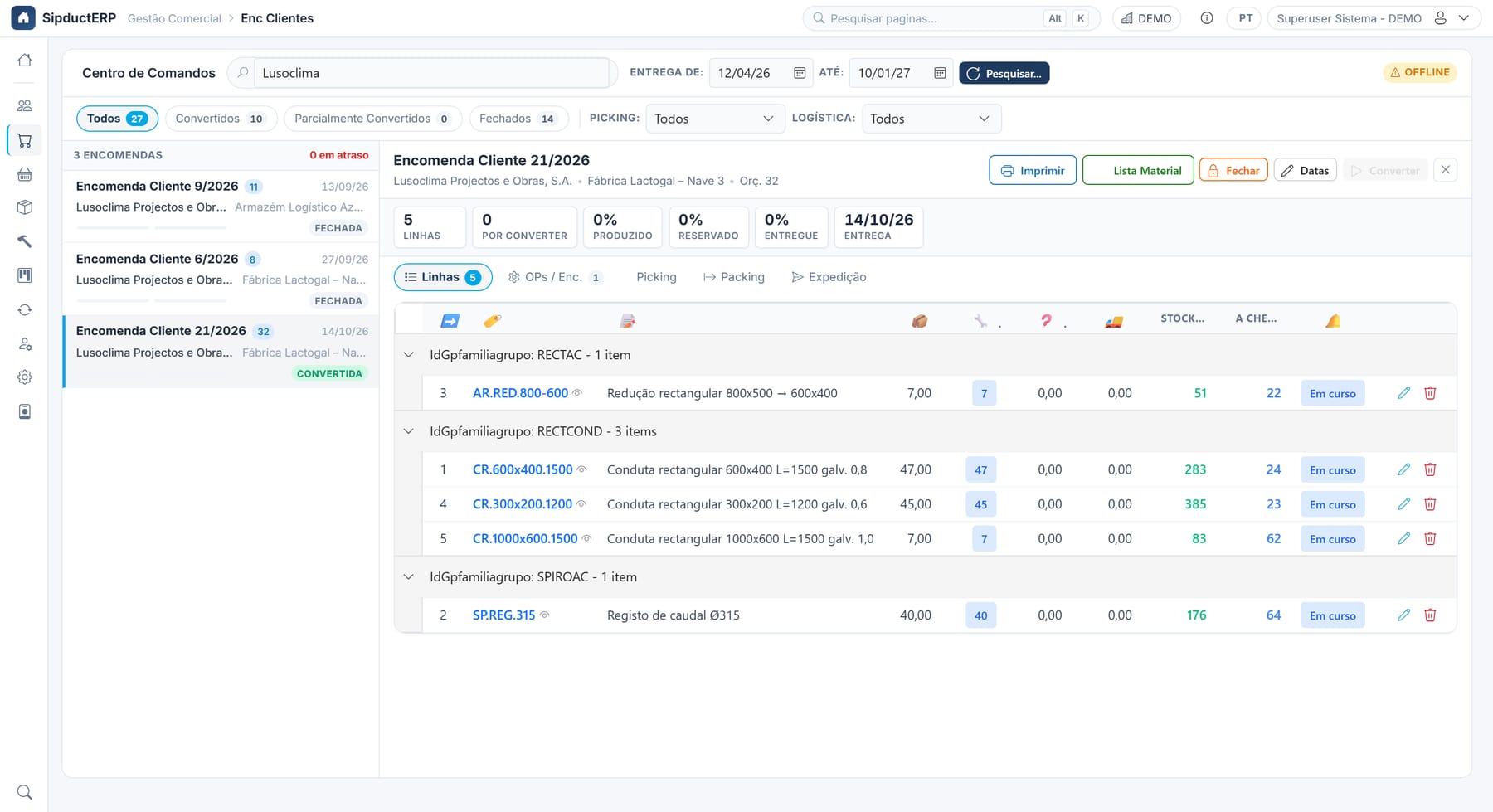Image resolution: width=1493 pixels, height=812 pixels.
Task: Open the Logística filter dropdown
Action: click(x=931, y=119)
